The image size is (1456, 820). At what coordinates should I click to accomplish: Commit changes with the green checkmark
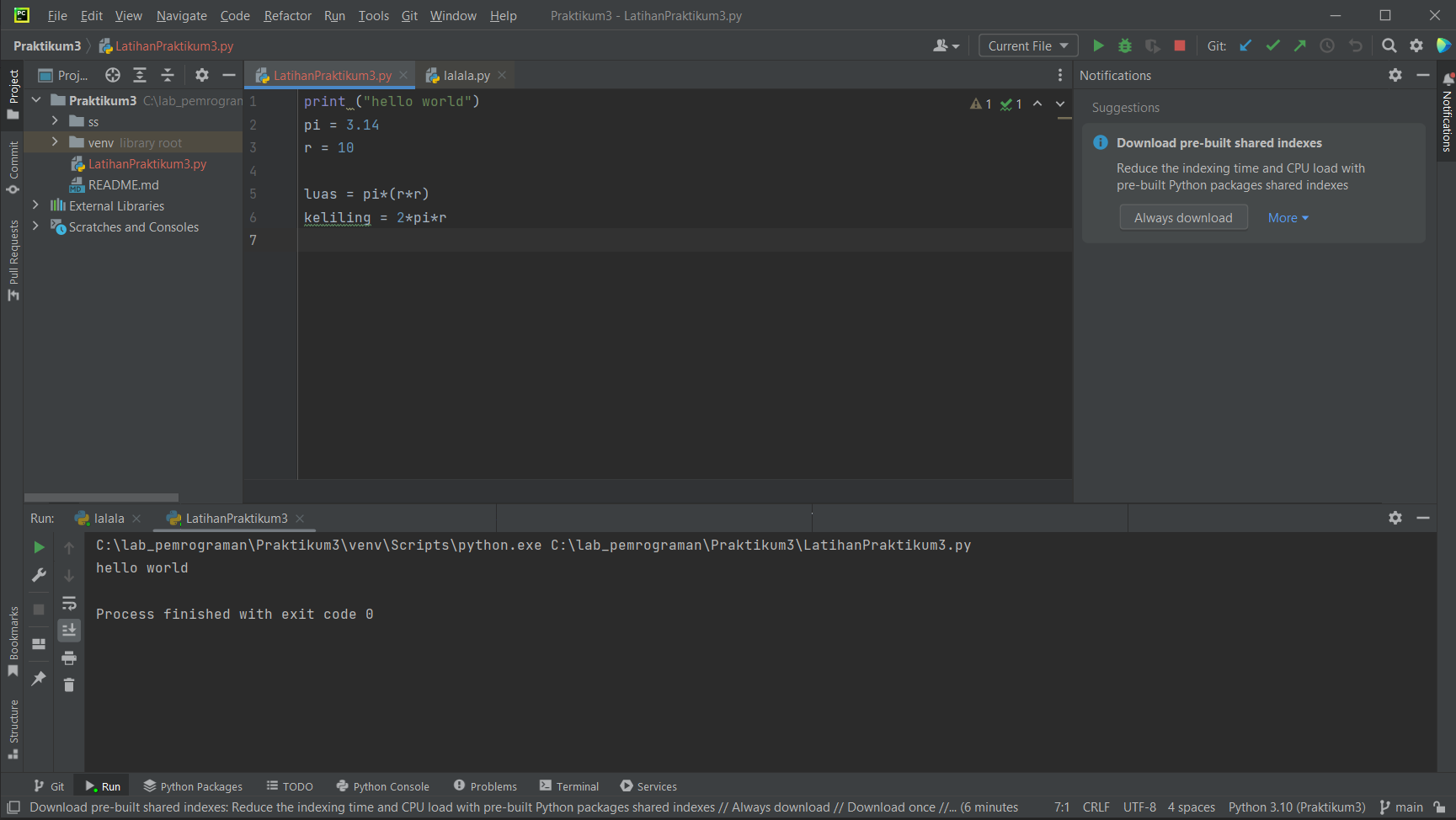point(1273,45)
